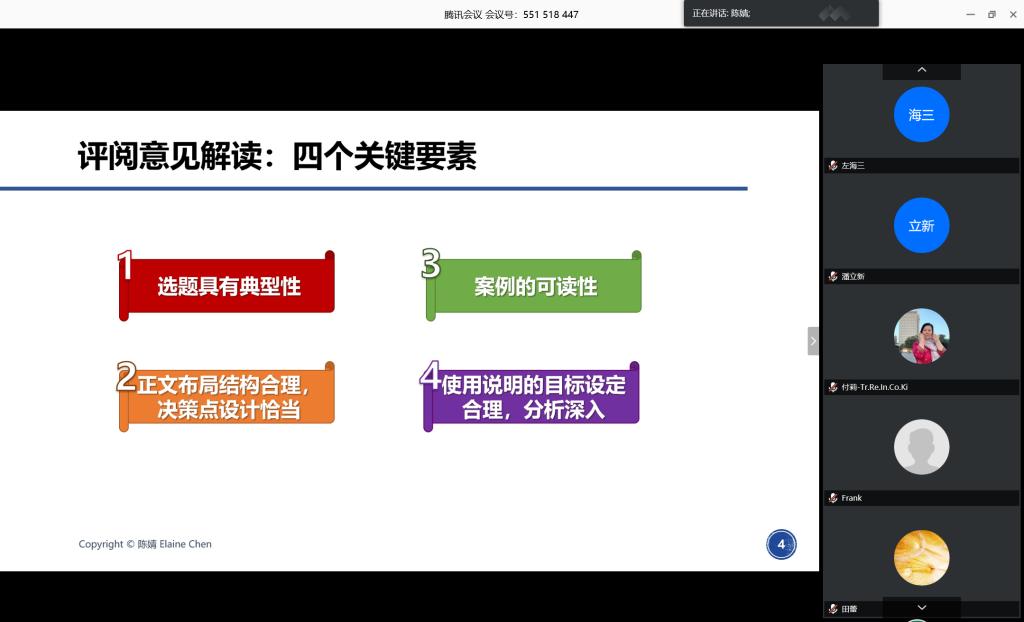Click the muted mic icon next to Frank
Viewport: 1024px width, 622px height.
coord(833,498)
